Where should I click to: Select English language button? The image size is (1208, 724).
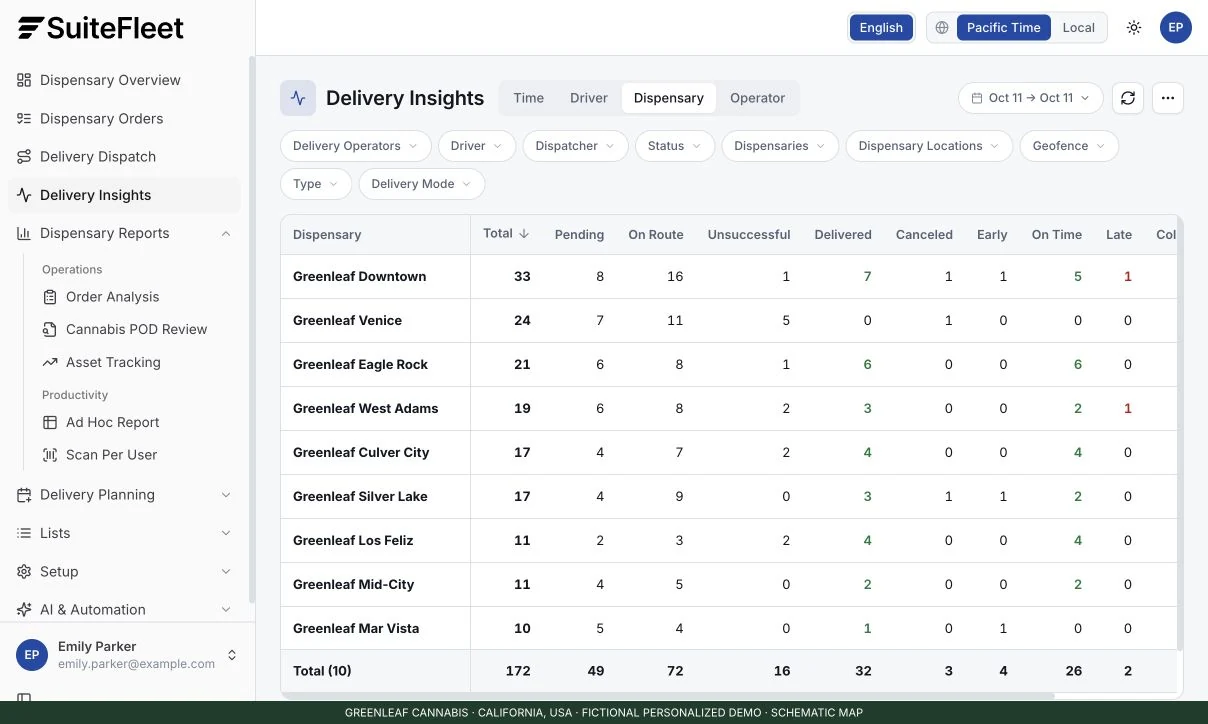pos(881,28)
